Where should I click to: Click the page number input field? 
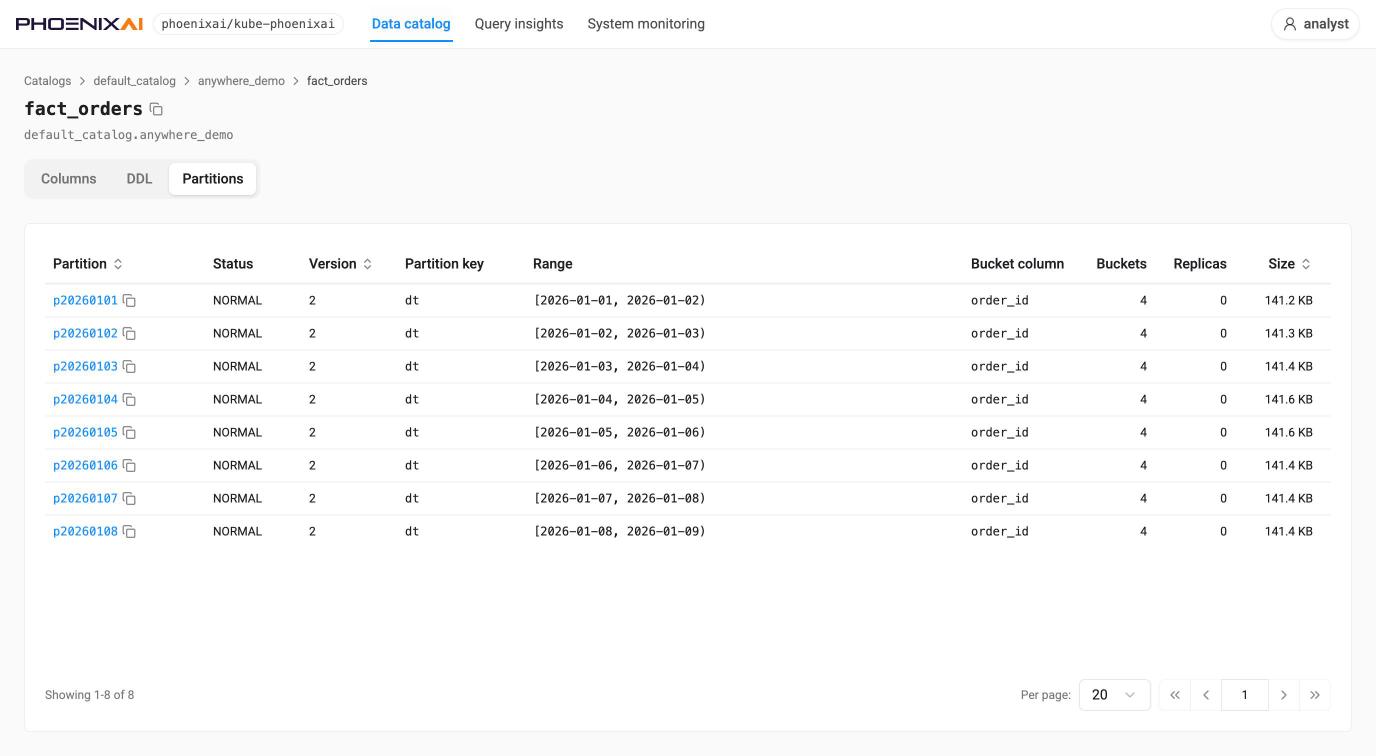coord(1245,695)
